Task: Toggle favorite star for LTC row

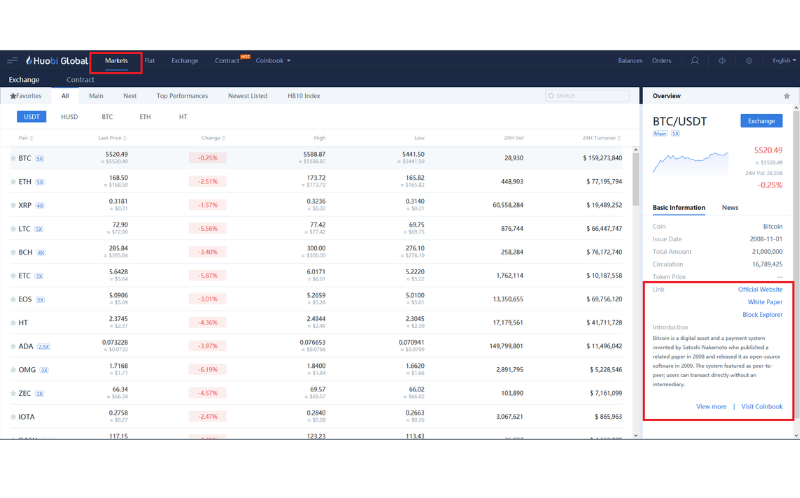Action: click(x=13, y=229)
